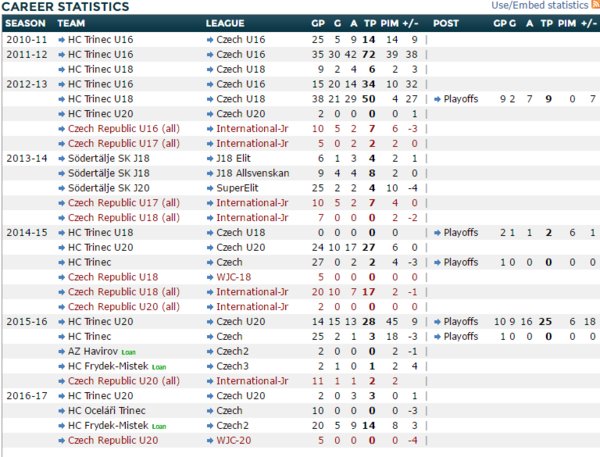This screenshot has height=457, width=600.
Task: Click arrow icon before Södertälje SK J20
Action: point(62,188)
